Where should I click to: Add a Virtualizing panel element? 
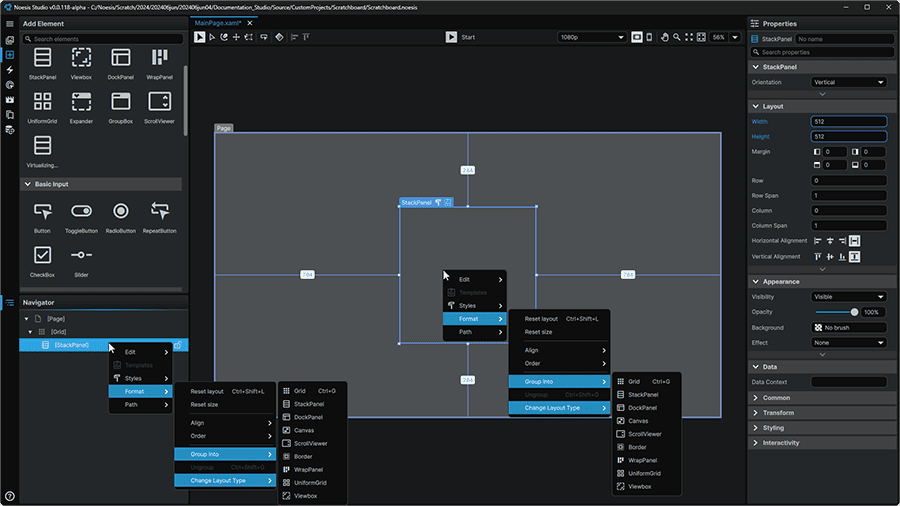(x=42, y=151)
